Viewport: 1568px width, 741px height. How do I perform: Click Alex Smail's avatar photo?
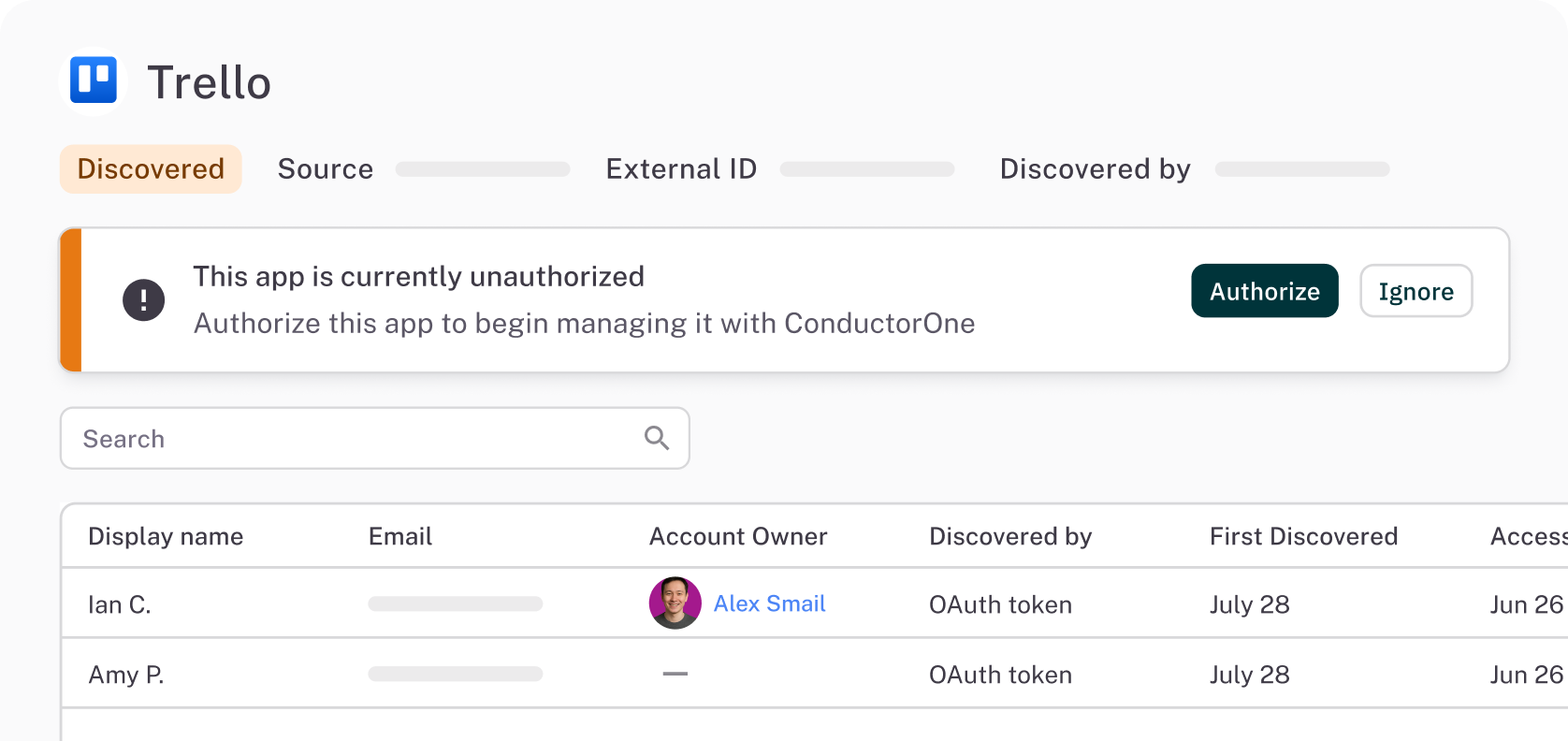click(675, 603)
